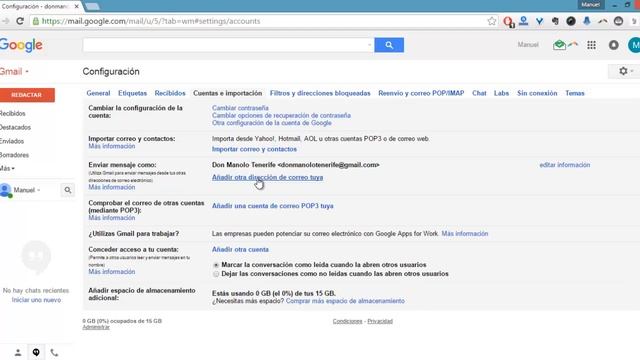The height and width of the screenshot is (360, 640).
Task: Click the blue bell extension icon
Action: [x=587, y=21]
